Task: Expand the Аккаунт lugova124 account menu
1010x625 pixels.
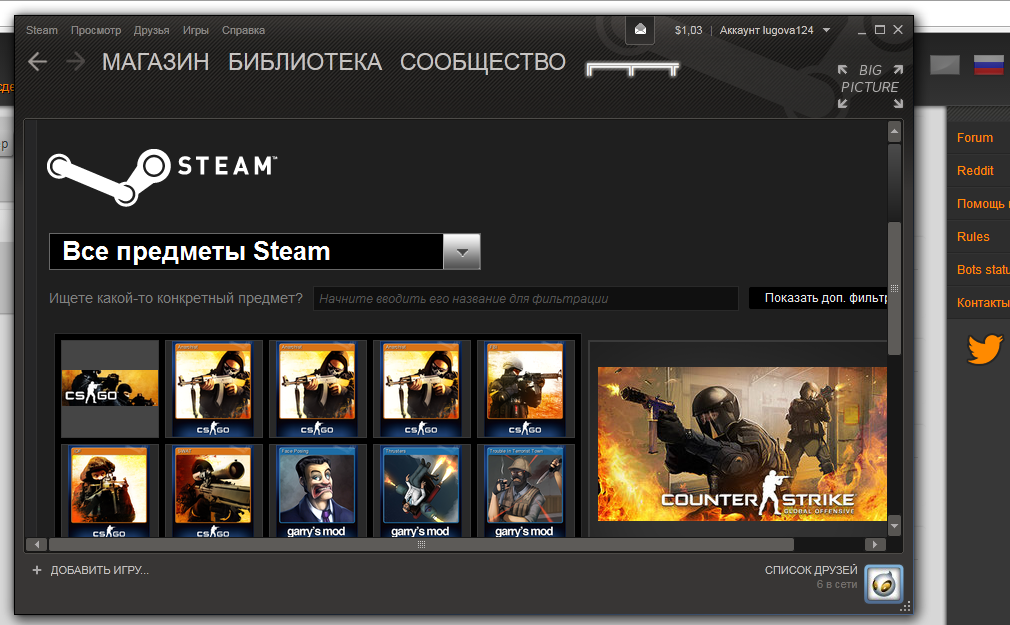Action: tap(774, 30)
